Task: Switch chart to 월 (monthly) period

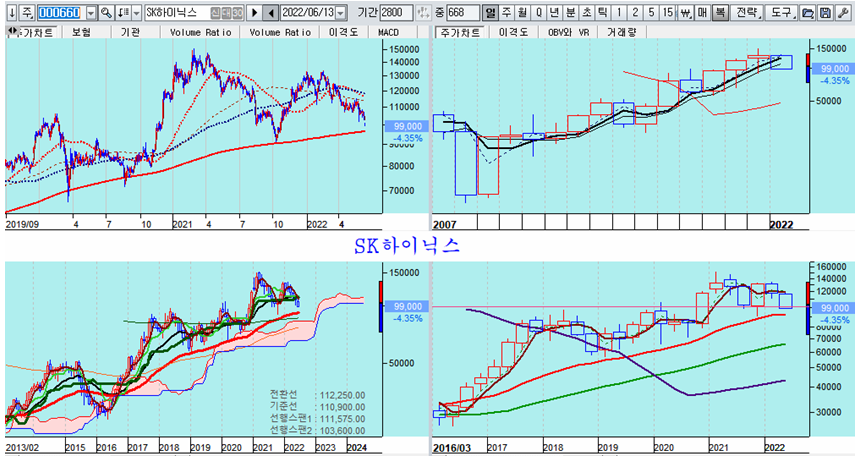Action: (x=523, y=13)
